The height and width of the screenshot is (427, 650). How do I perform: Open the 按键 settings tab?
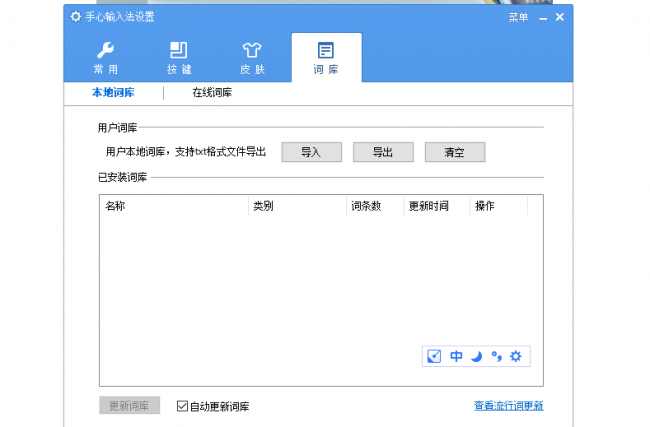179,58
